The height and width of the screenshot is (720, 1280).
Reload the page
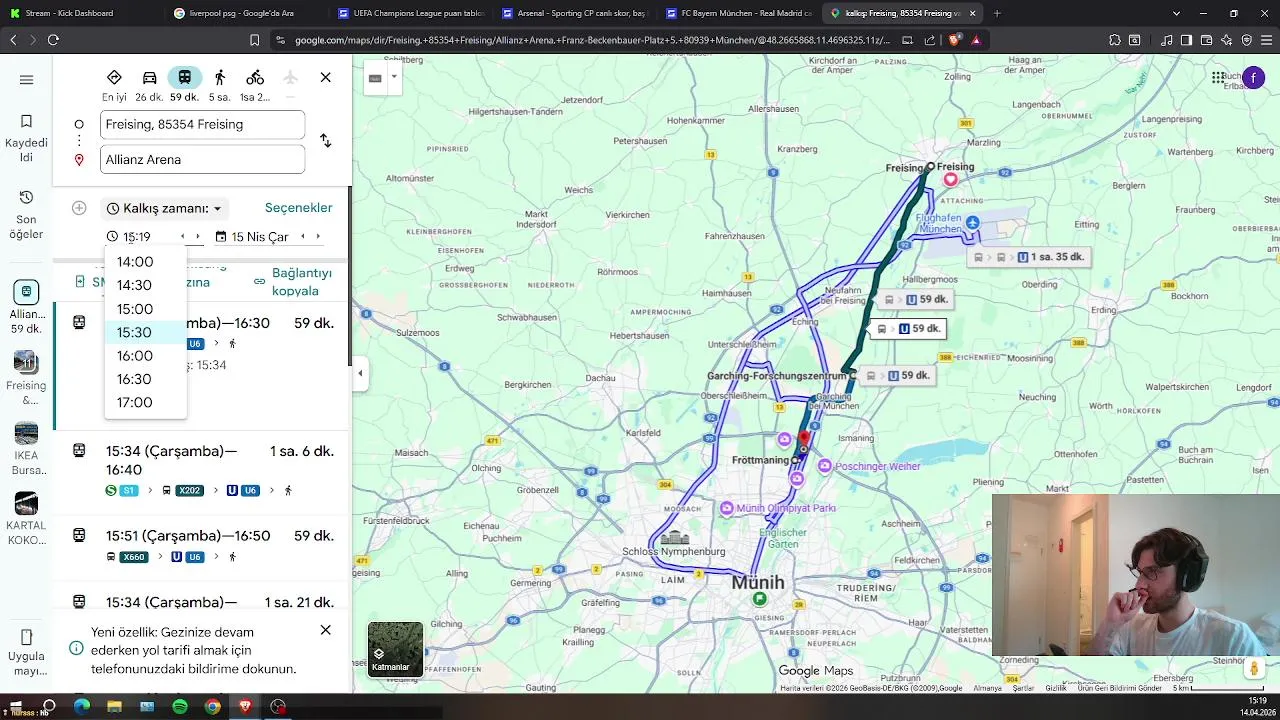click(x=53, y=40)
